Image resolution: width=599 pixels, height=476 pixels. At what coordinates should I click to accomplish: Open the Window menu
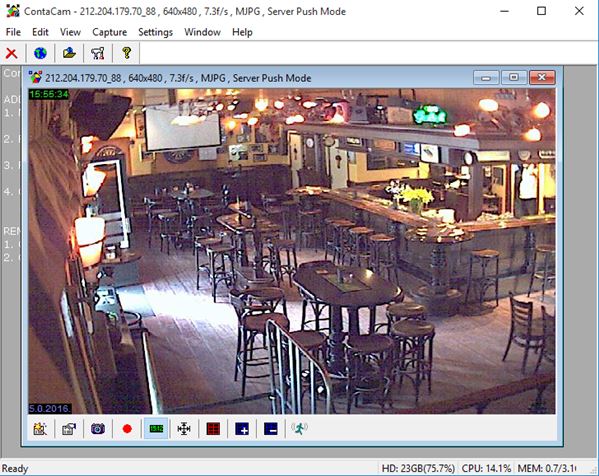[x=202, y=32]
